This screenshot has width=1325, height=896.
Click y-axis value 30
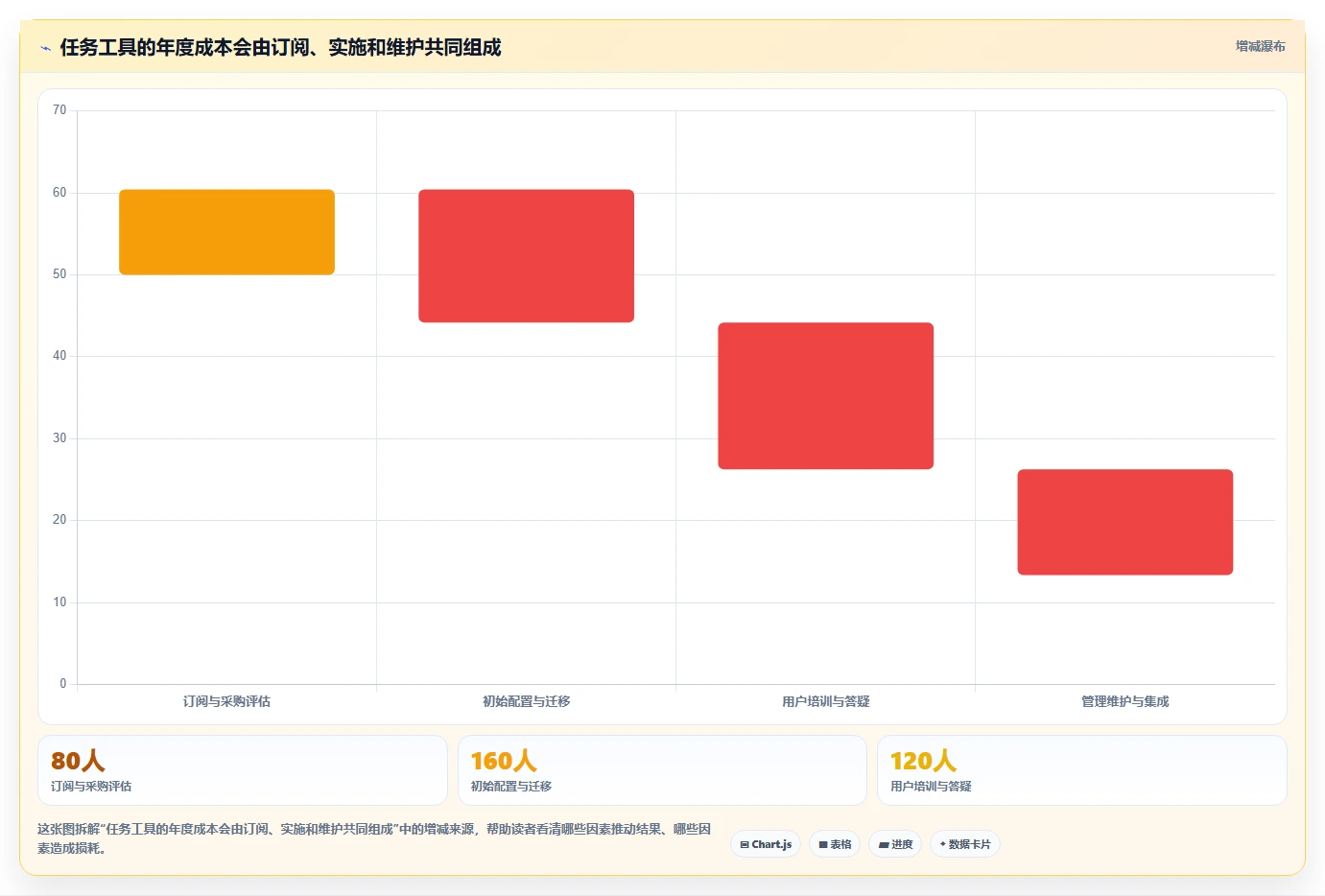click(59, 438)
